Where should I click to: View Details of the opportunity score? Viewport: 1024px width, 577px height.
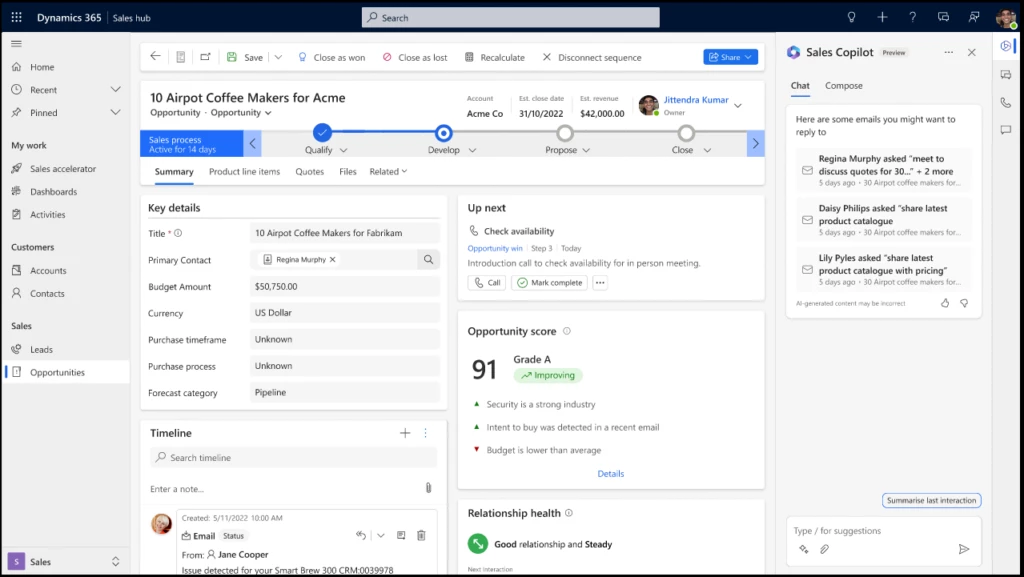pyautogui.click(x=611, y=473)
